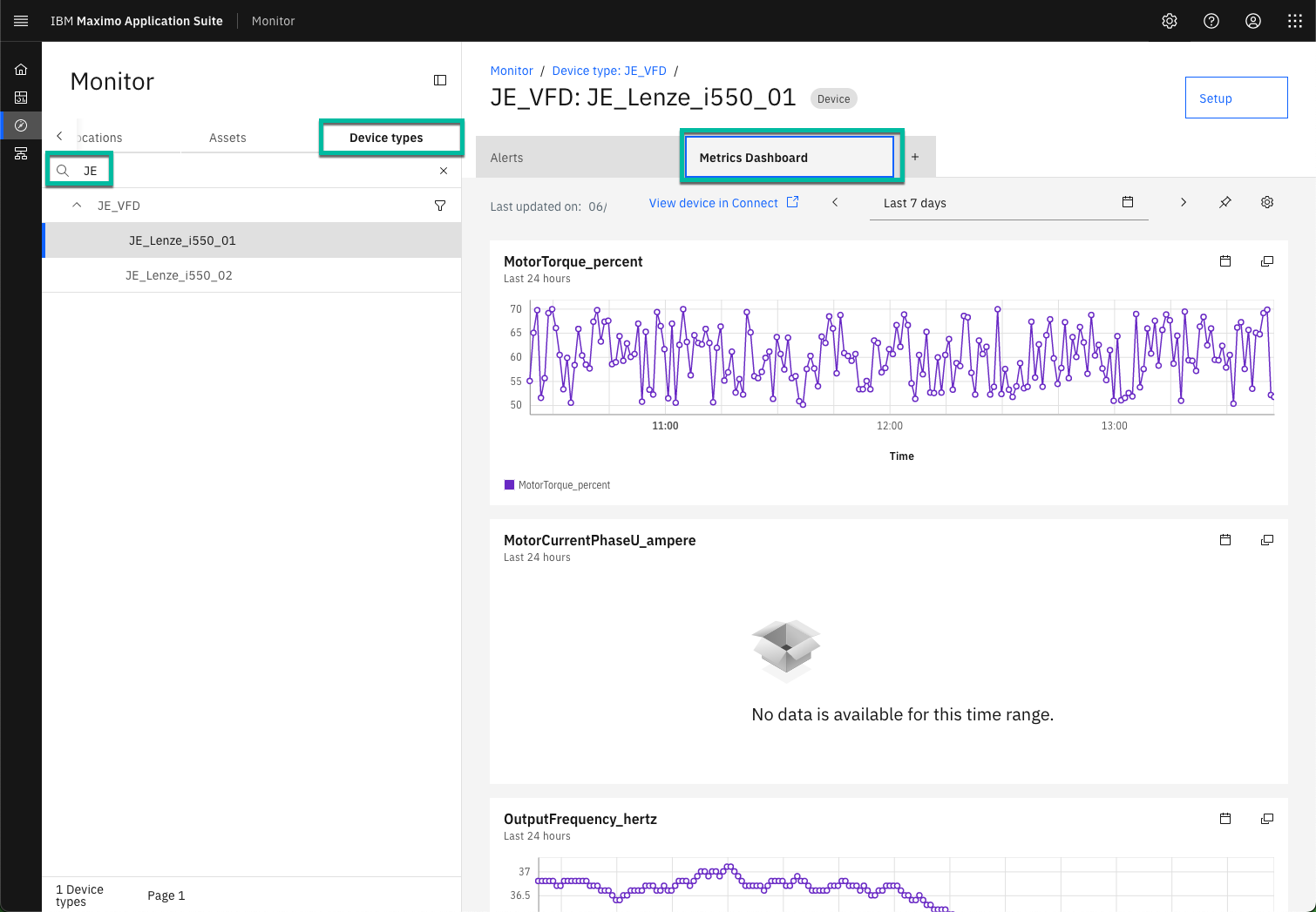
Task: Click the Setup button
Action: pyautogui.click(x=1236, y=98)
